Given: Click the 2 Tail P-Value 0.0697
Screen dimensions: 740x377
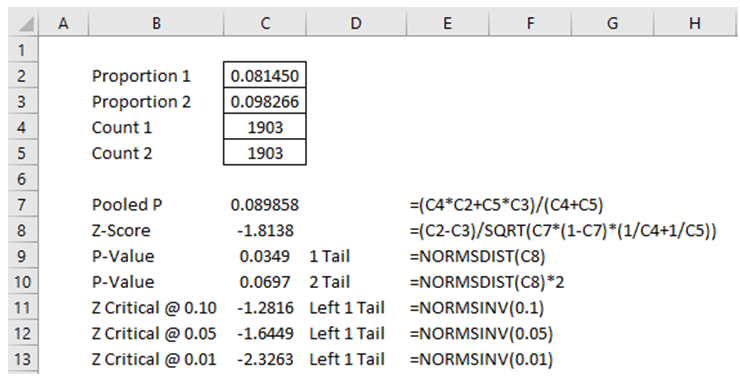Looking at the screenshot, I should (265, 282).
